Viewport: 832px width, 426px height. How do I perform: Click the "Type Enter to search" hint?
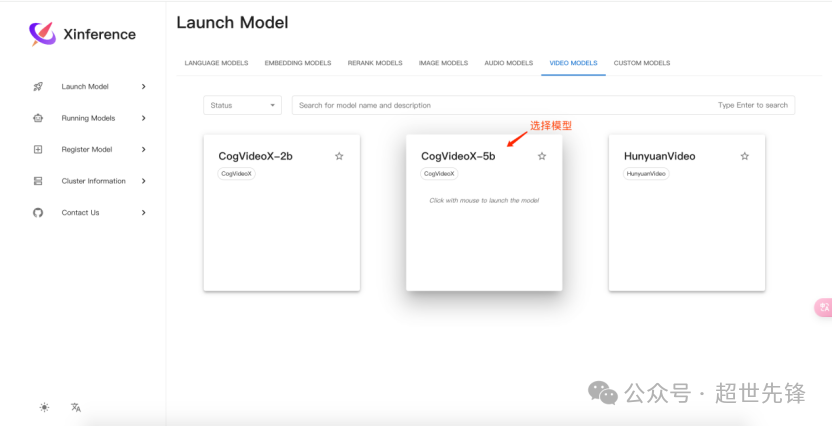coord(752,105)
